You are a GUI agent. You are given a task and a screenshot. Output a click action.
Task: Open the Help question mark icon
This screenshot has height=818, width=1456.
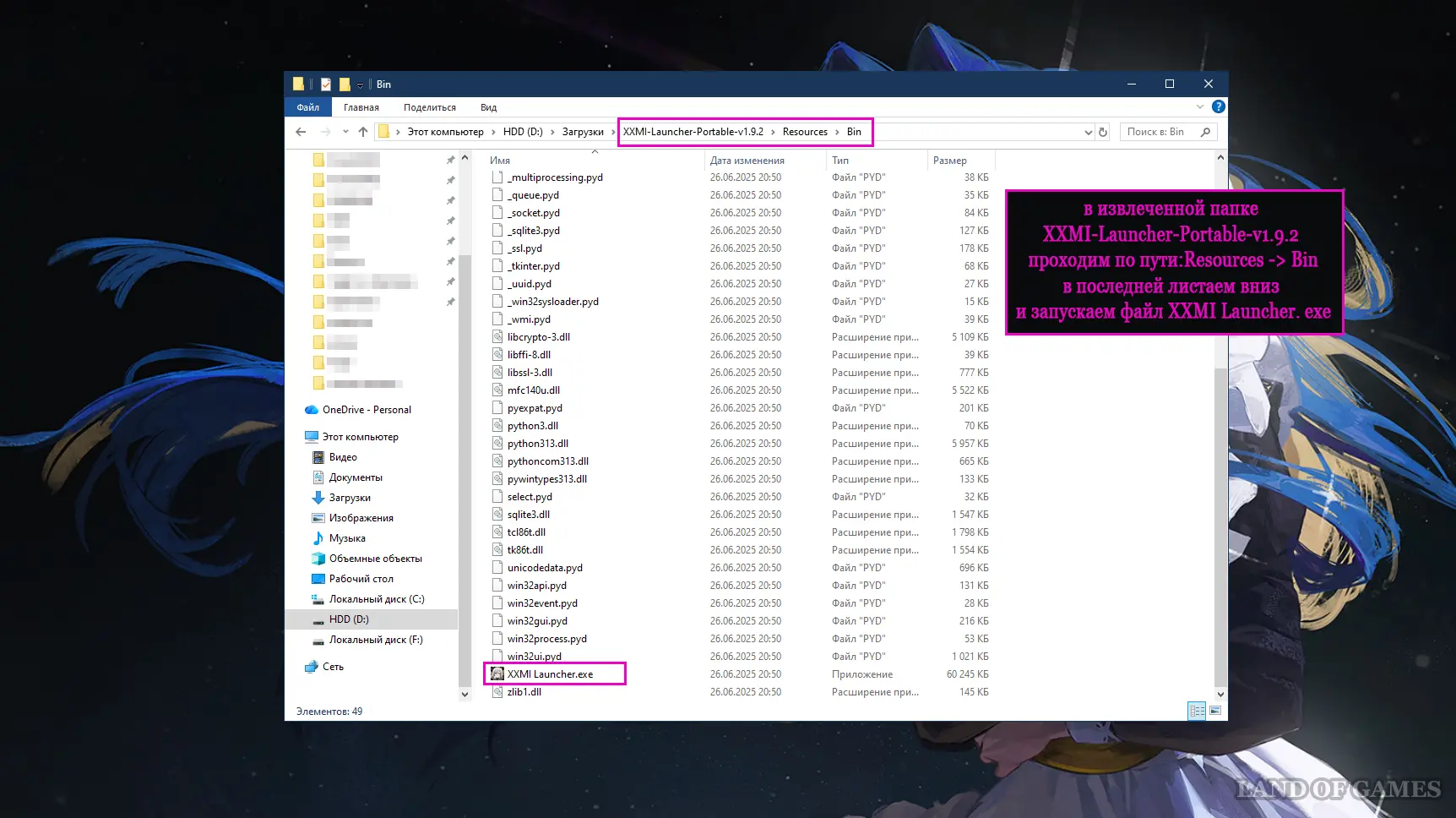[x=1218, y=106]
